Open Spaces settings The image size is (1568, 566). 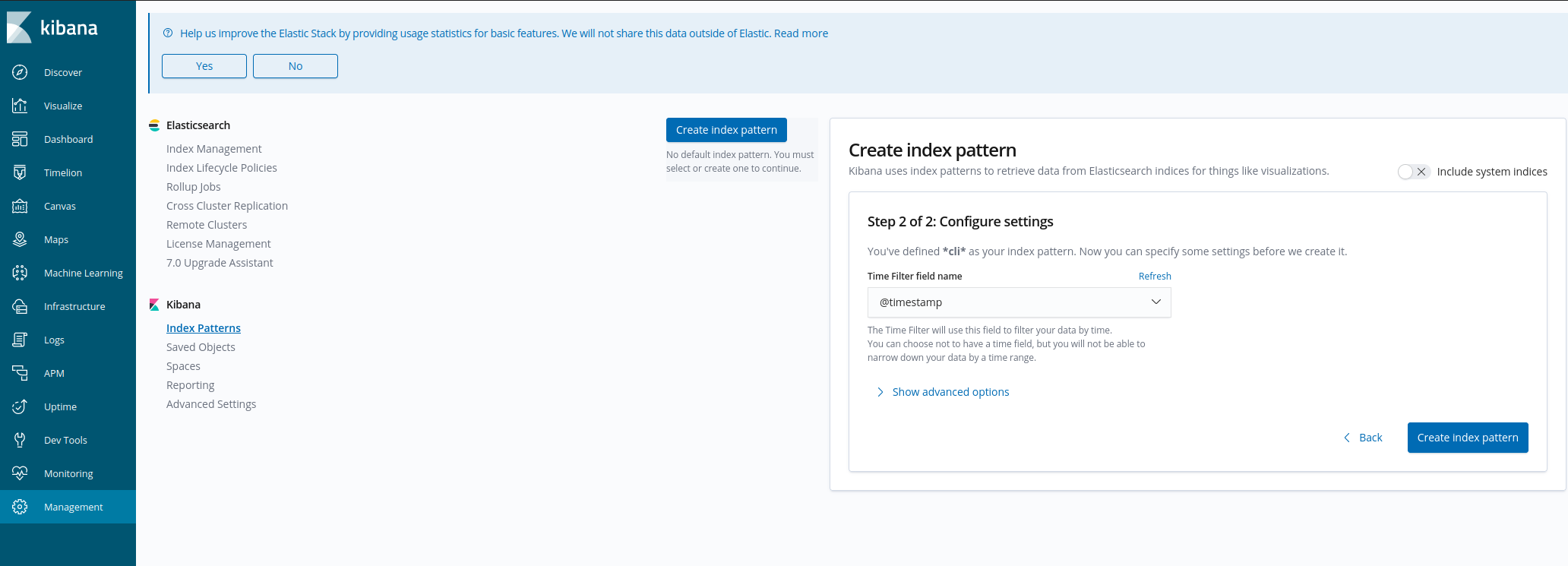tap(183, 366)
